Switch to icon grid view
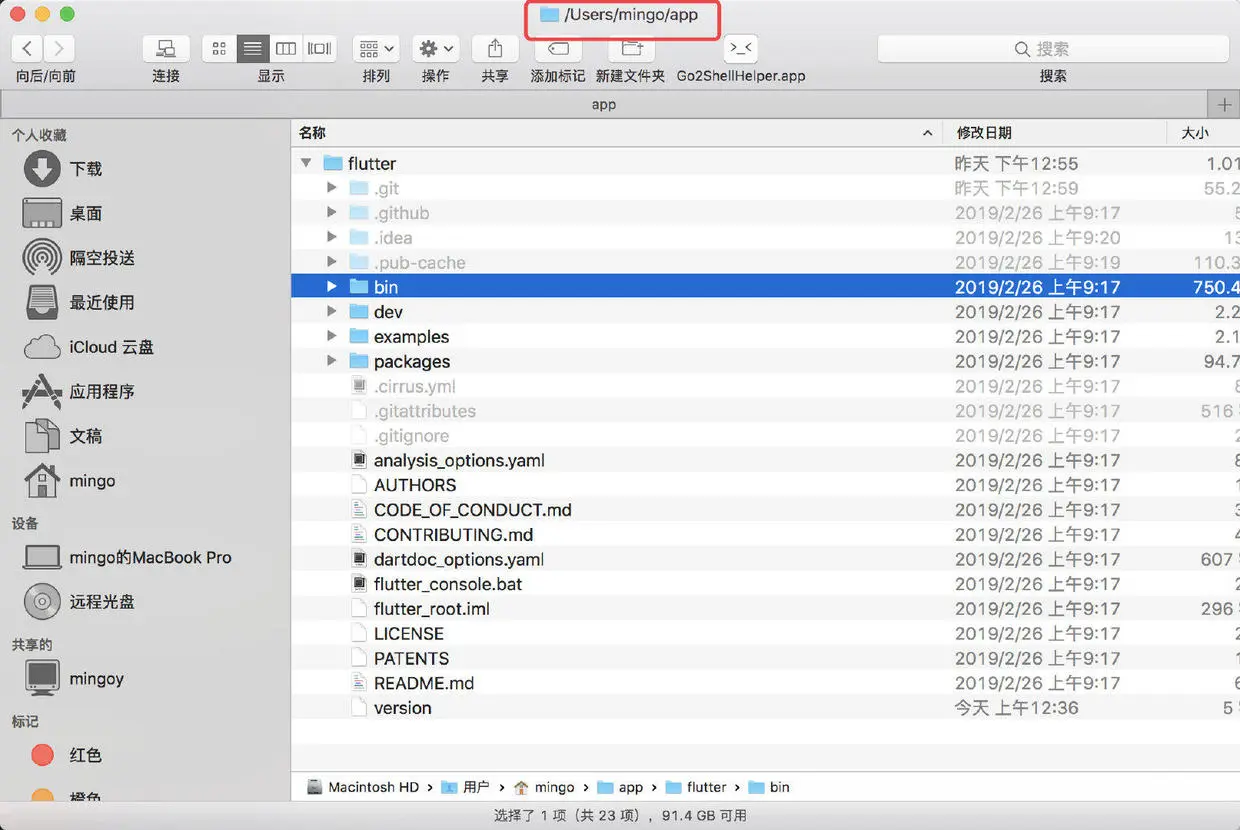Viewport: 1240px width, 830px height. coord(219,48)
